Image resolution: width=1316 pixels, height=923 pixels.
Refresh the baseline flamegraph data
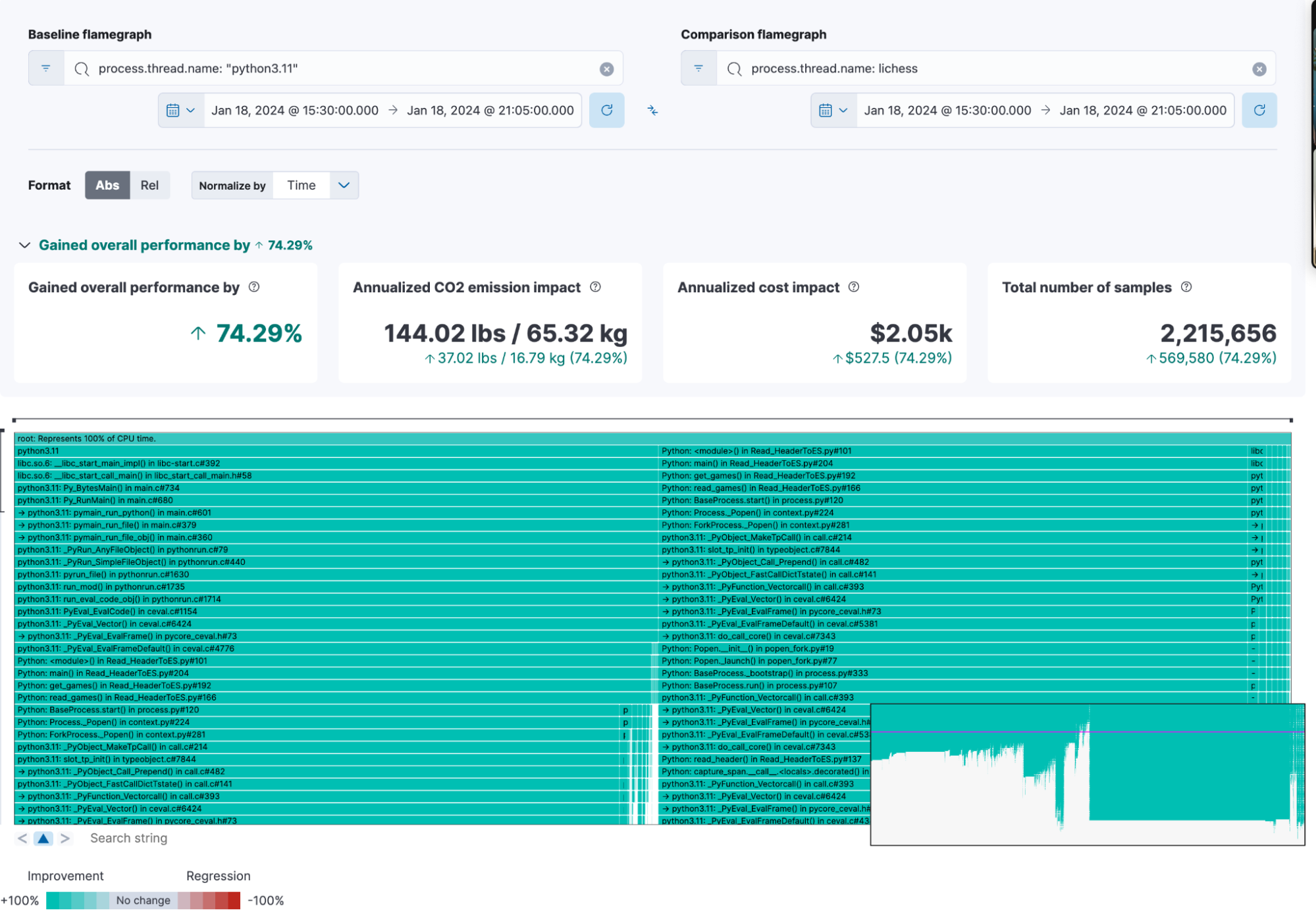[606, 111]
